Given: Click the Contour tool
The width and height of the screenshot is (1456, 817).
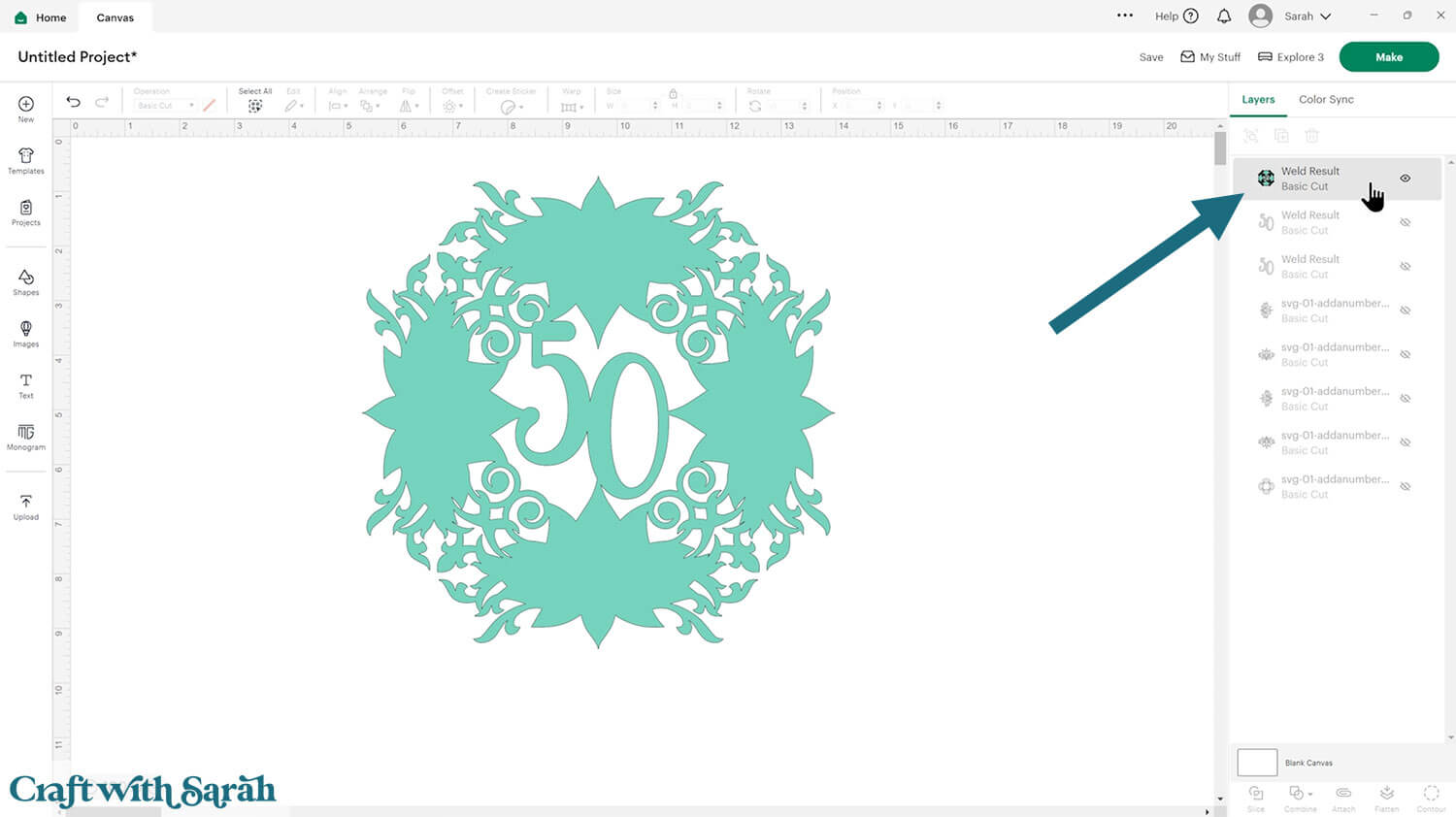Looking at the screenshot, I should click(1431, 798).
